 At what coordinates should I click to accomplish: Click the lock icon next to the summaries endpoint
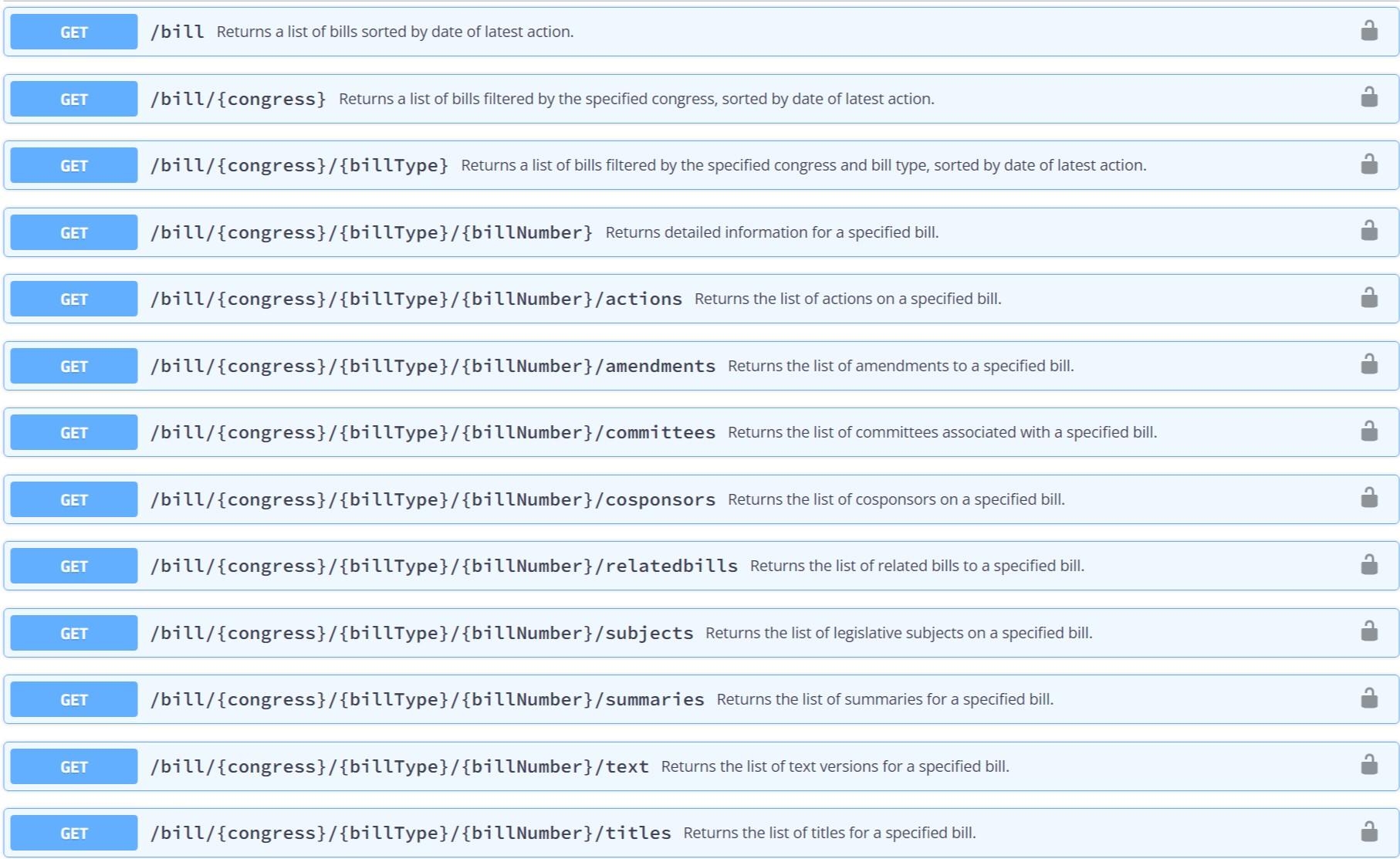1368,698
